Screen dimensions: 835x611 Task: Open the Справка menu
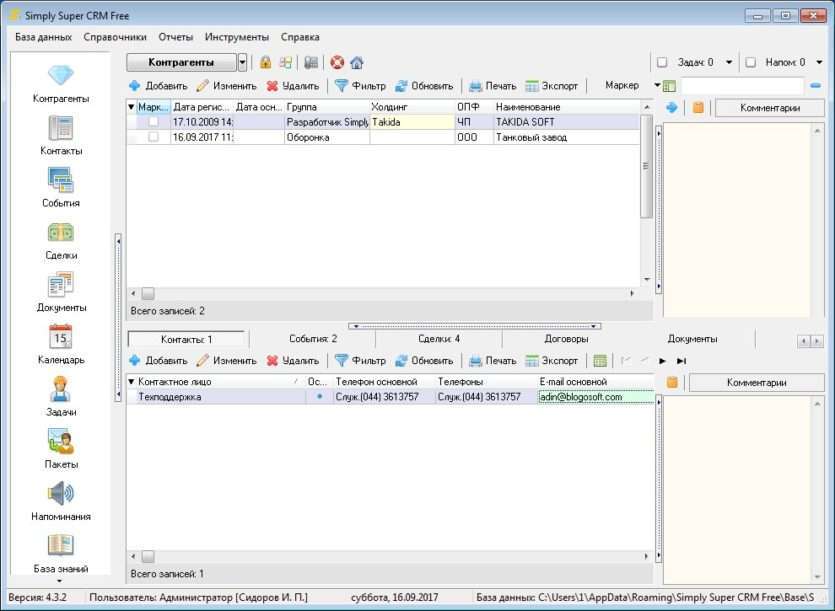point(300,37)
